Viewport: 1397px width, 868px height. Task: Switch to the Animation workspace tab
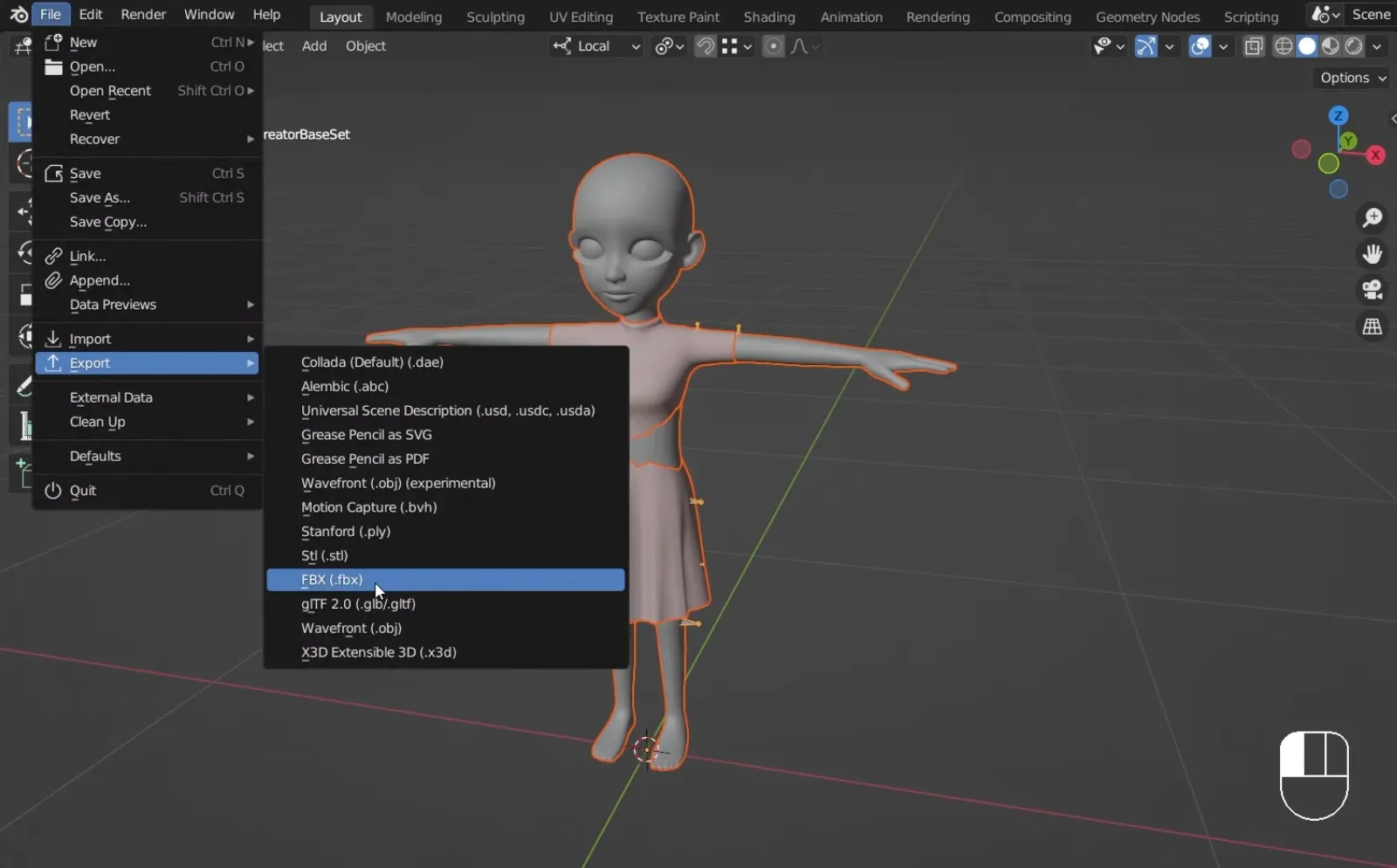[850, 17]
